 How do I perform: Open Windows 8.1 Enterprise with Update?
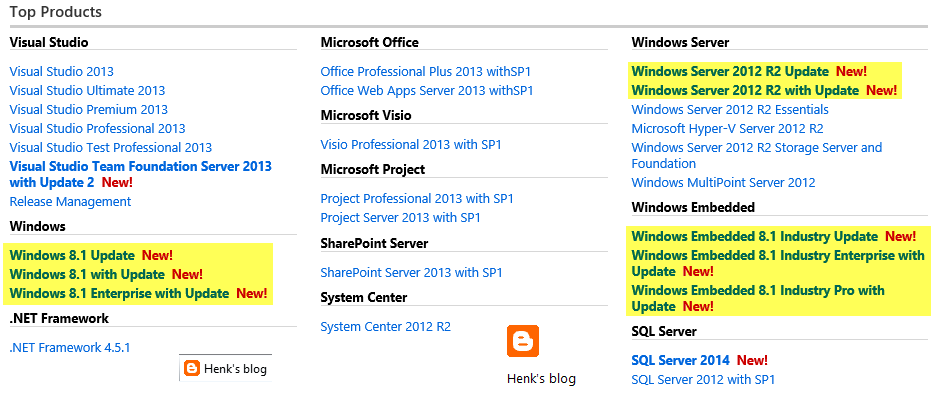(x=119, y=294)
